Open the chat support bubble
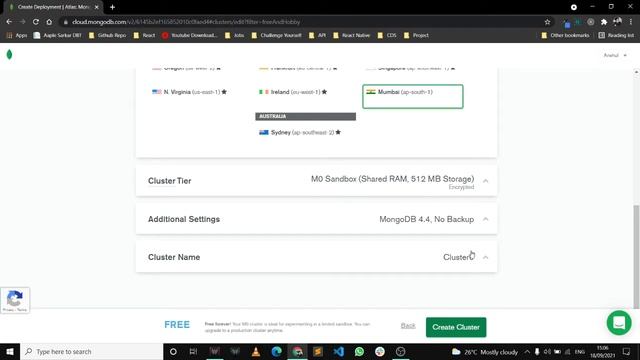This screenshot has height=360, width=640. click(619, 322)
